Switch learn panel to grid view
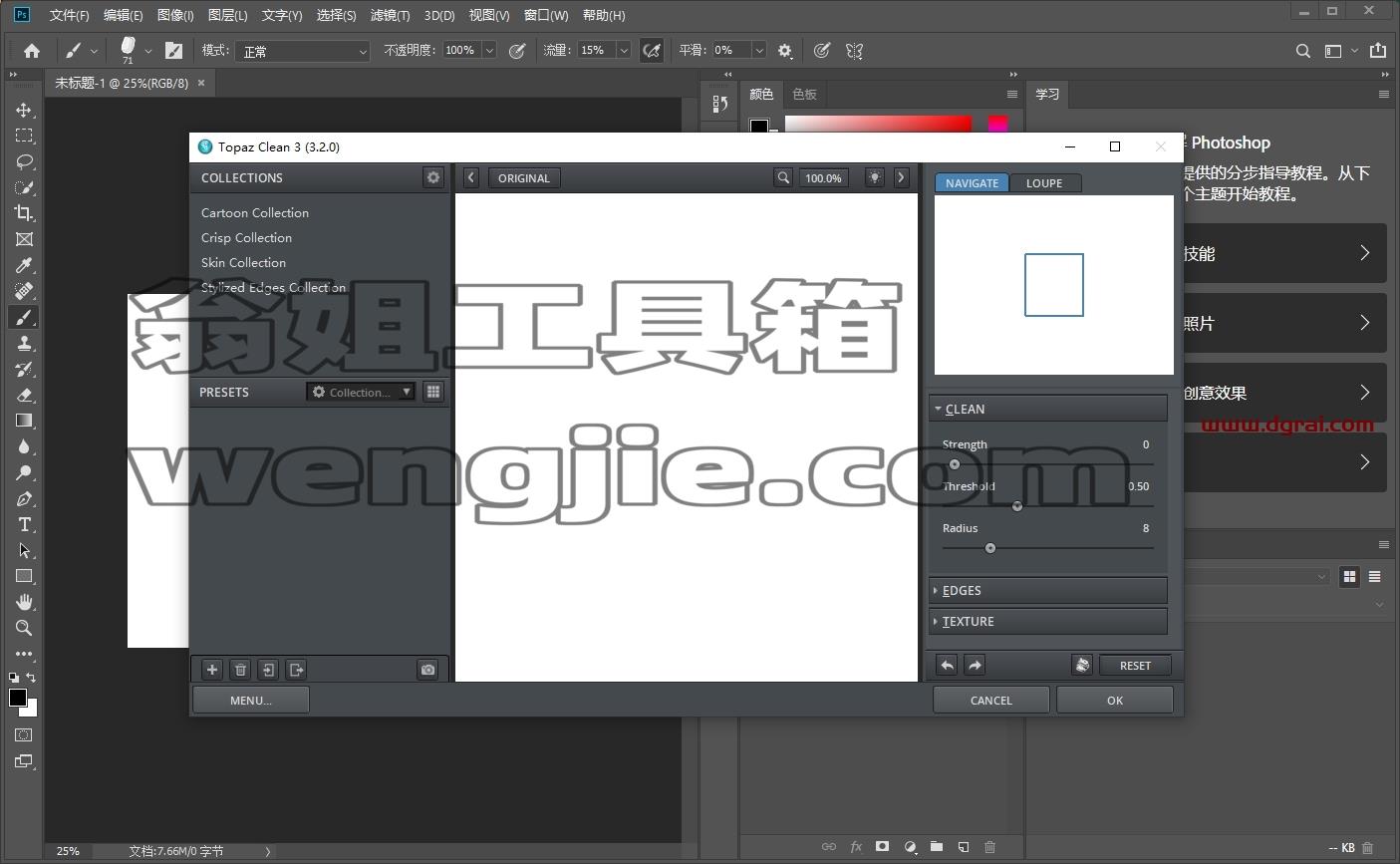1400x864 pixels. [x=1349, y=577]
